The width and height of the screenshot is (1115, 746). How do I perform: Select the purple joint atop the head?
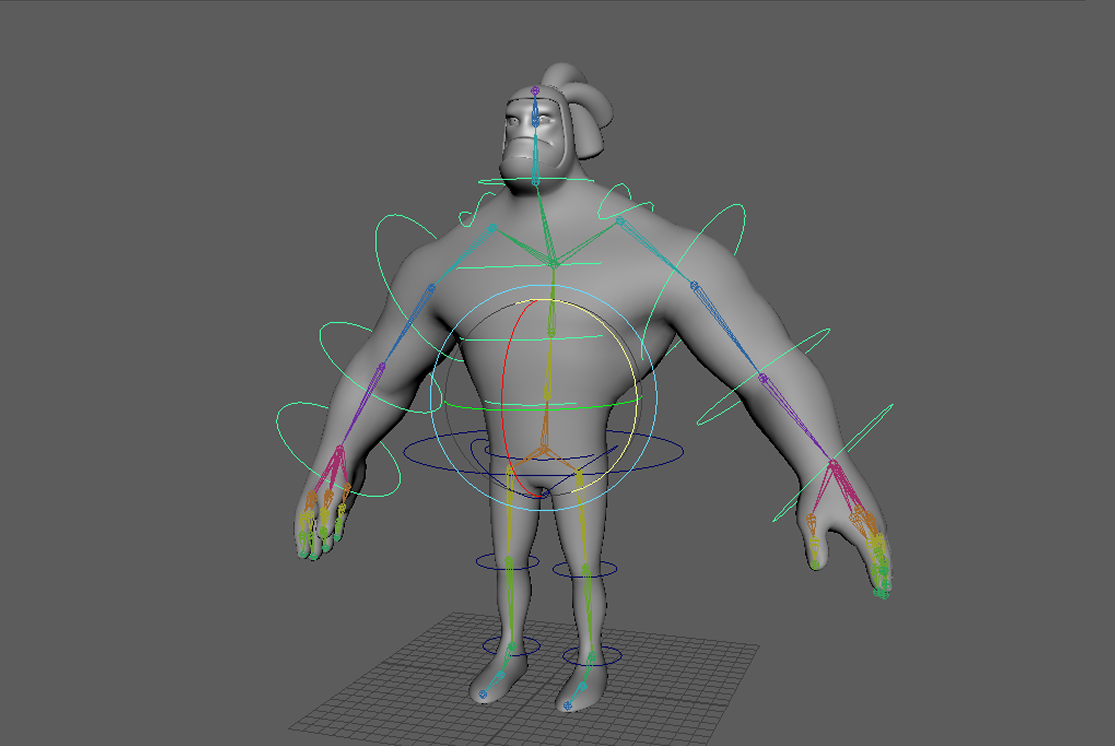[x=535, y=91]
